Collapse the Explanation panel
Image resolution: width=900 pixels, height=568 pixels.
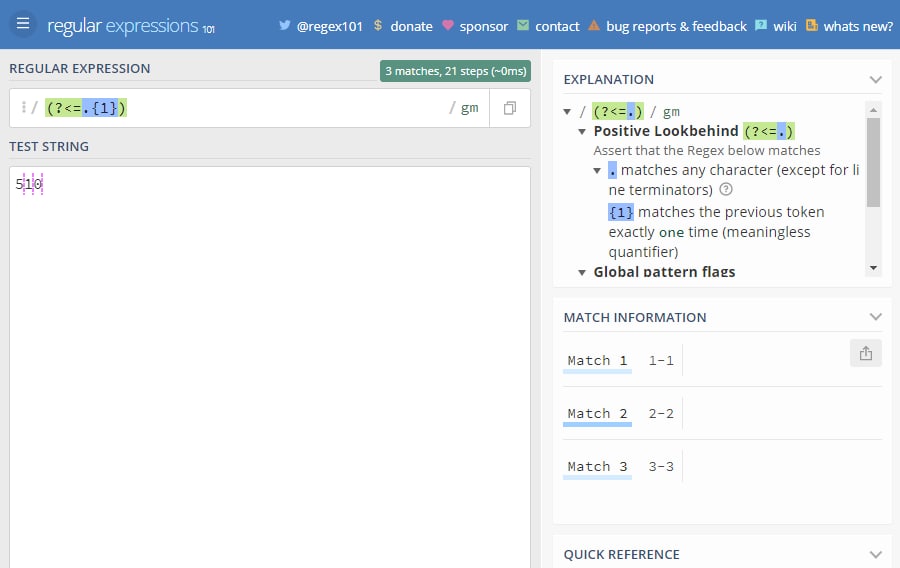pyautogui.click(x=875, y=79)
